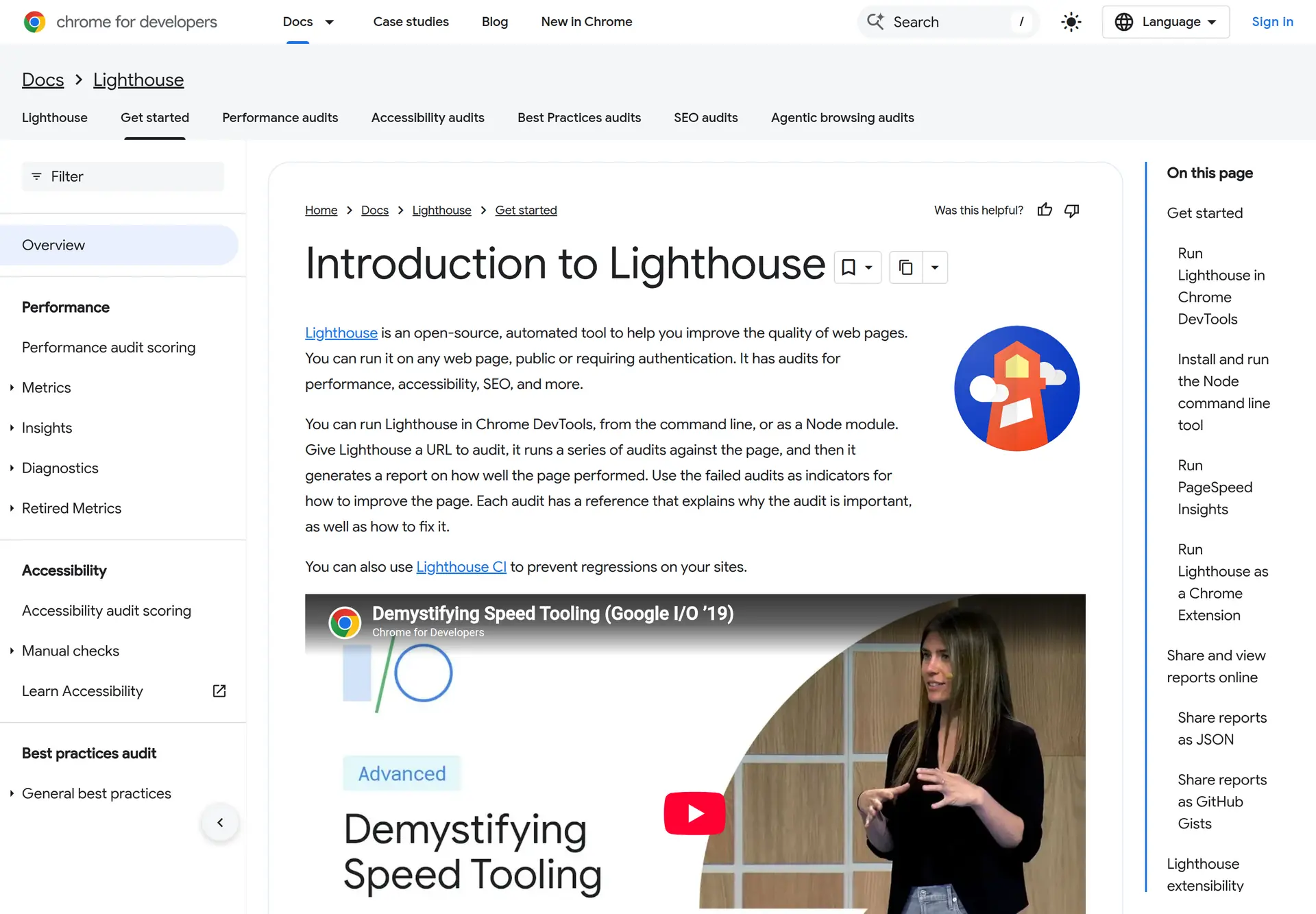Jump to Run Lighthouse in Chrome DevTools
1316x914 pixels.
click(1221, 287)
